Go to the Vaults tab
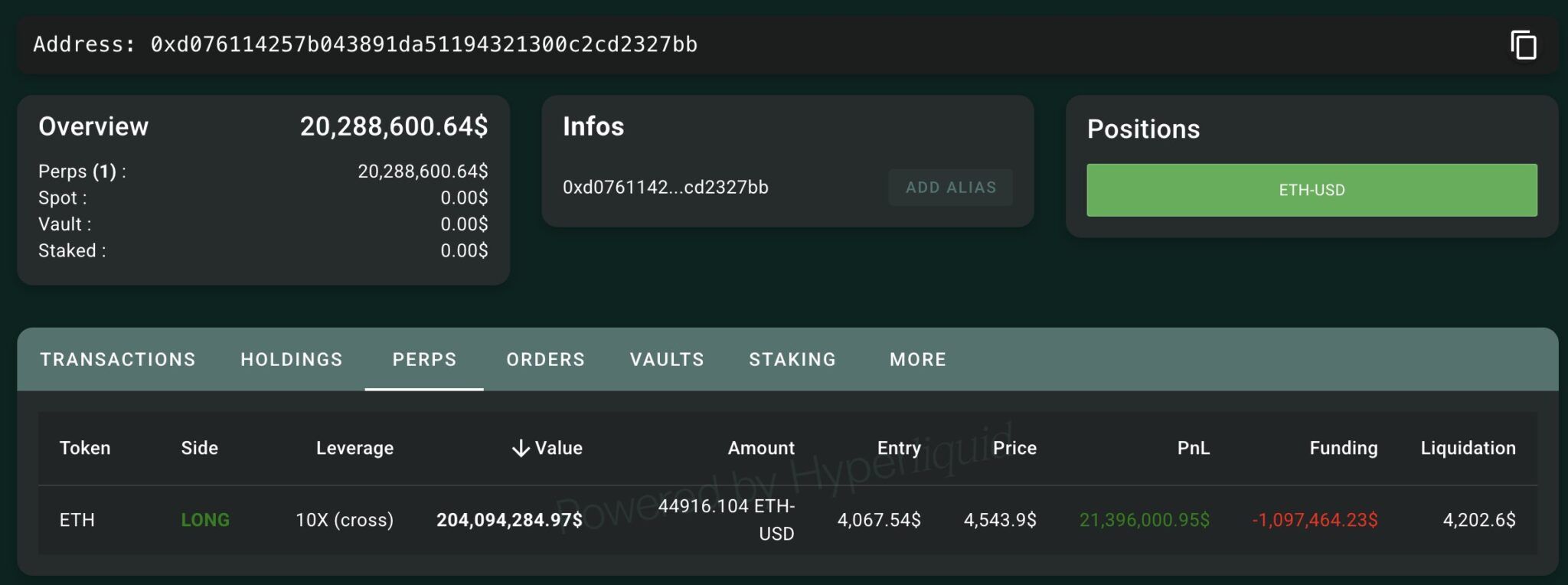 point(667,360)
